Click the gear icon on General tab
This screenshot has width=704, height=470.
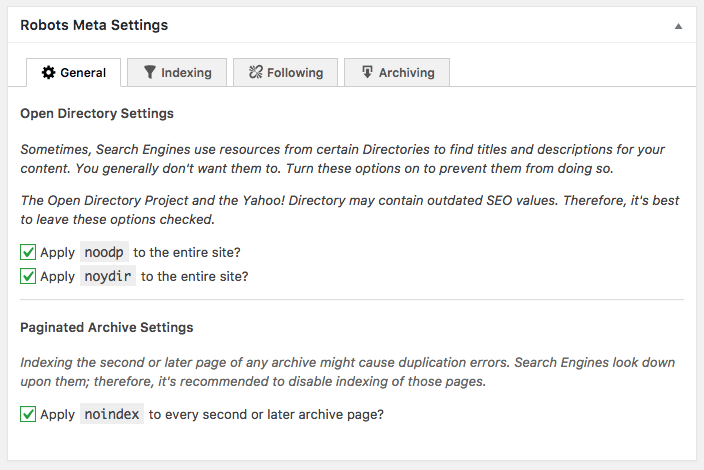coord(48,72)
